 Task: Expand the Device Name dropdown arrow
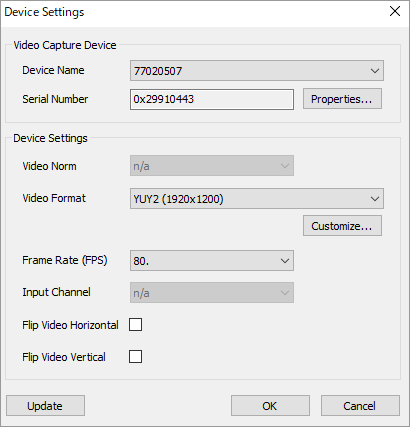point(375,71)
